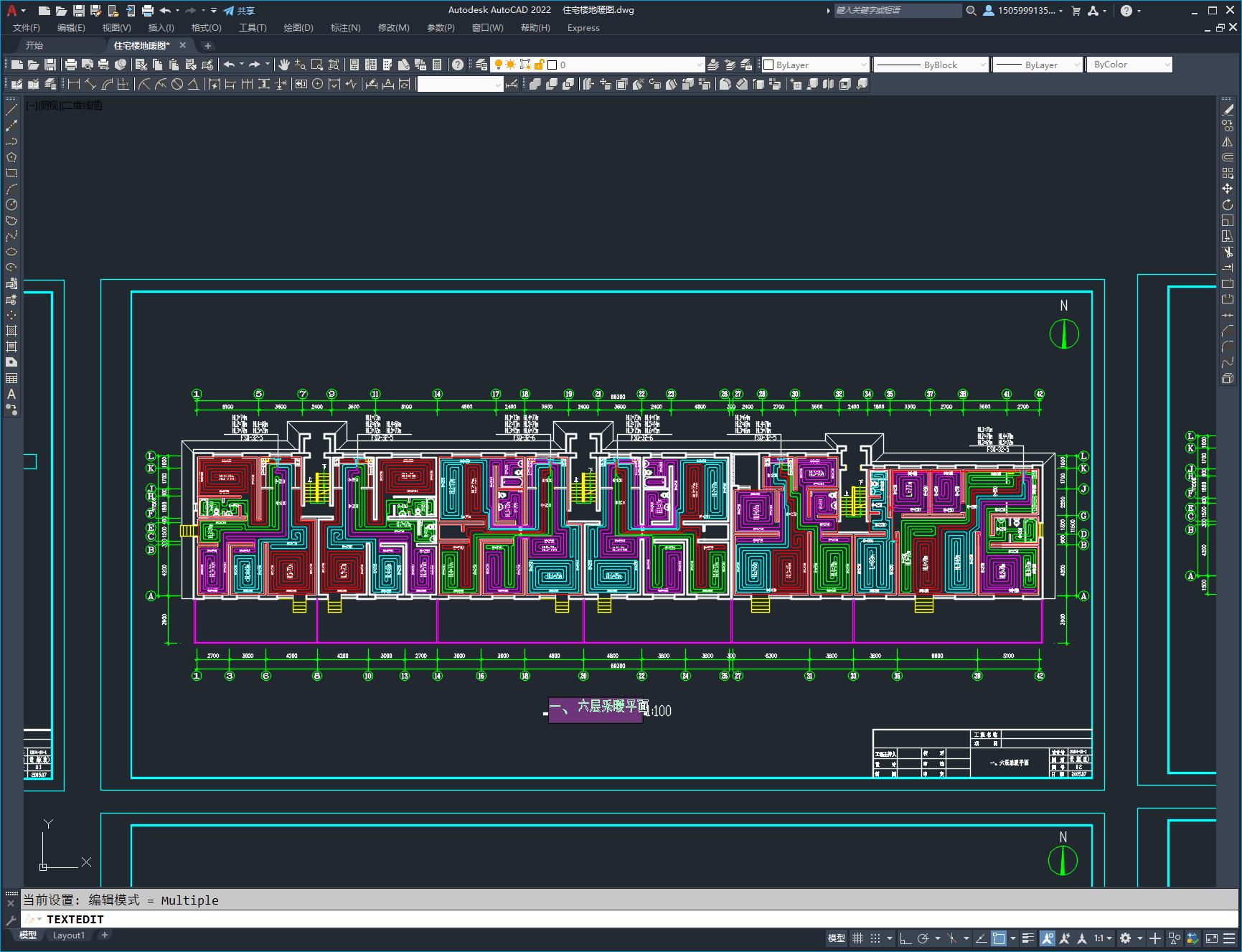The image size is (1242, 952).
Task: Select the Erase tool in the modify toolbar
Action: [1228, 110]
